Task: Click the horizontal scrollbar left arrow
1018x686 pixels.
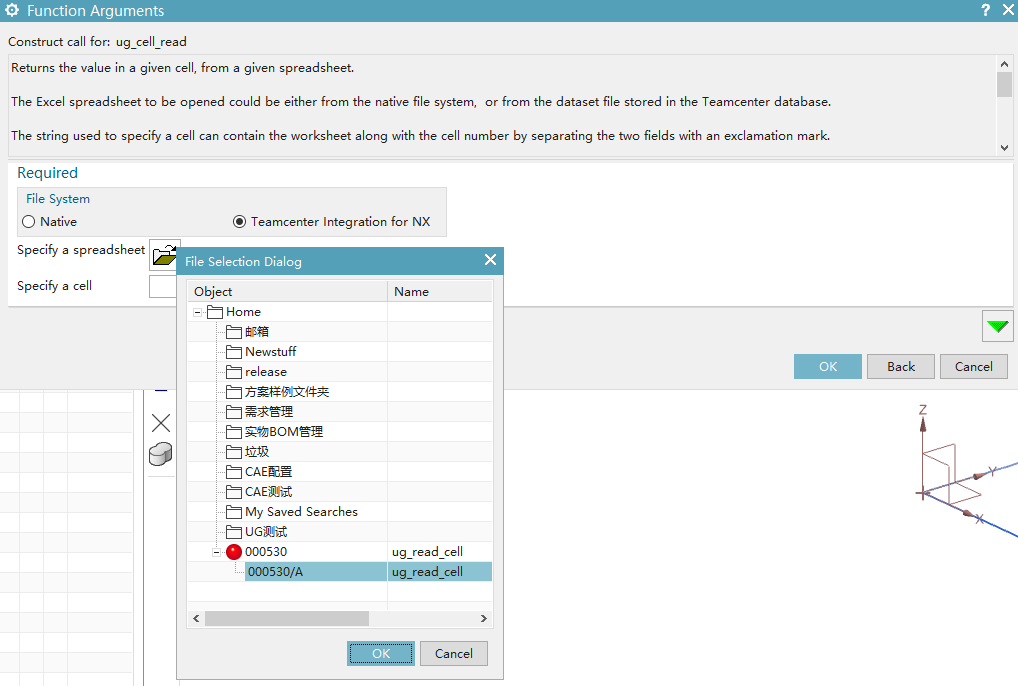Action: click(x=196, y=619)
